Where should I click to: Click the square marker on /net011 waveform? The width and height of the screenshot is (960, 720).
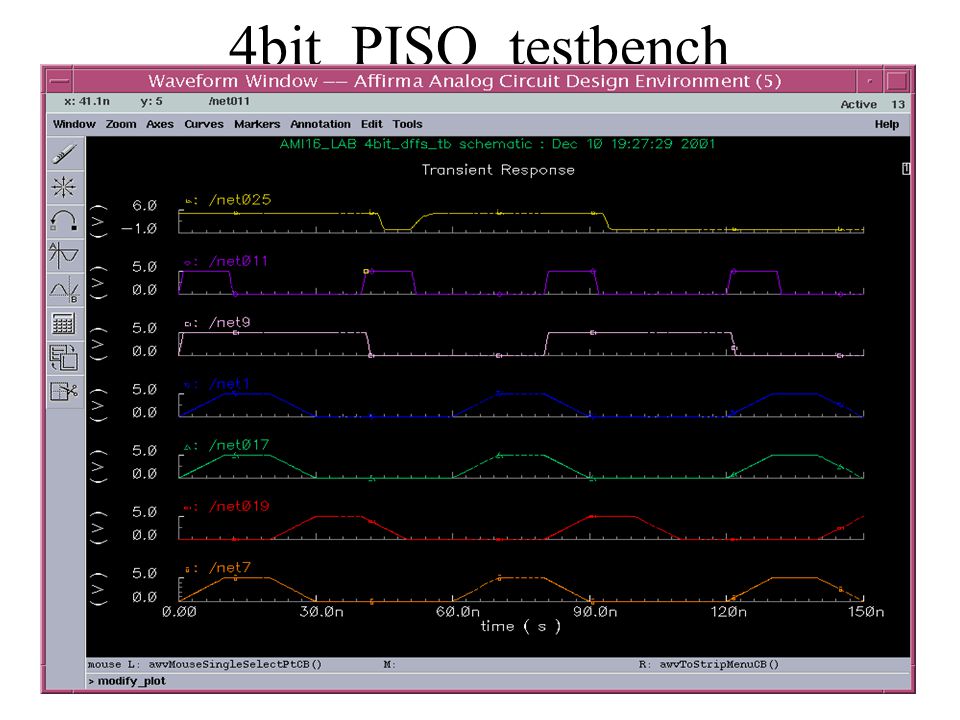(x=366, y=271)
